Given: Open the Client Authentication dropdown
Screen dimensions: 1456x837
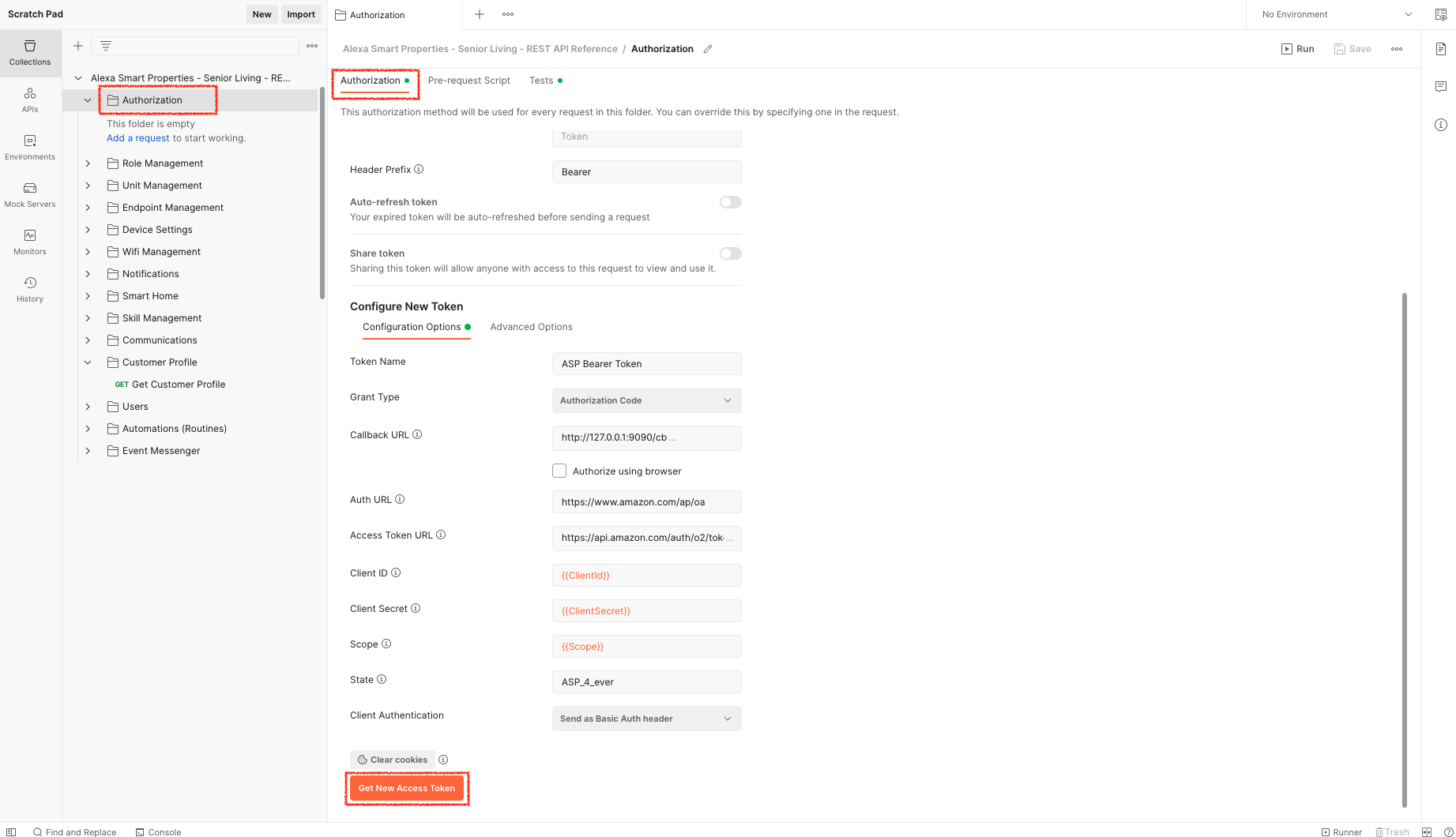Looking at the screenshot, I should coord(646,719).
